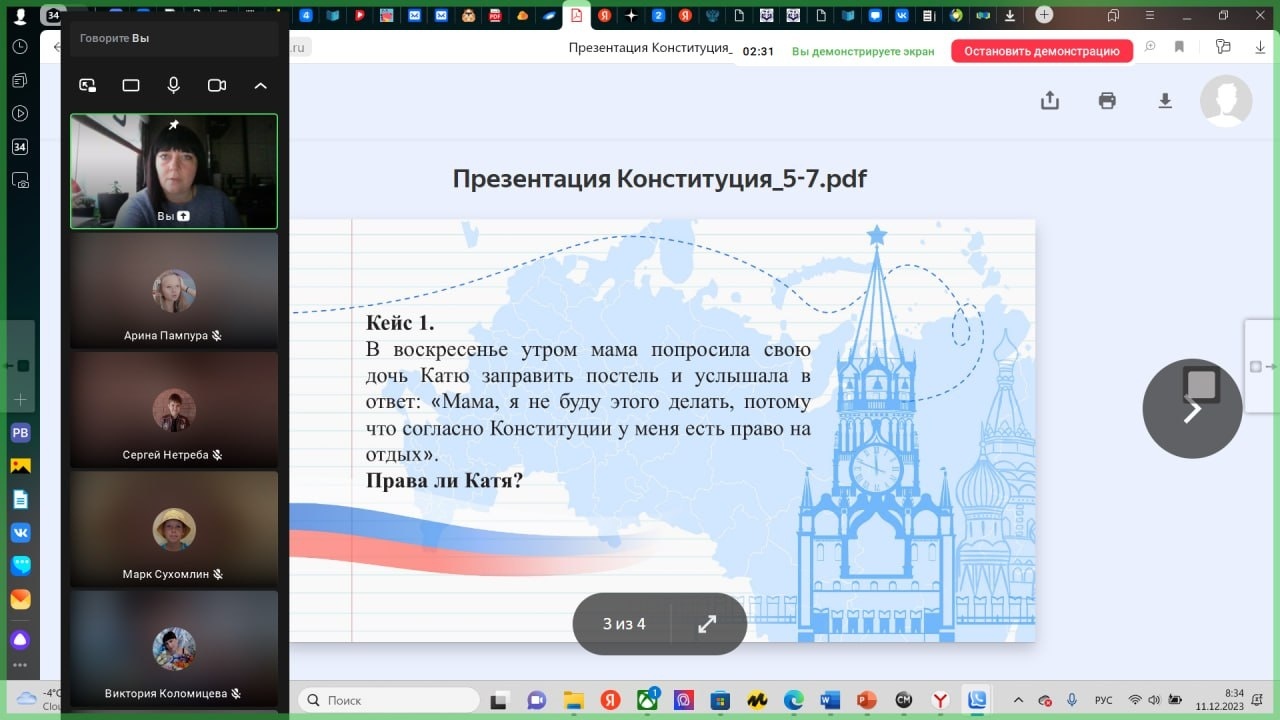Viewport: 1280px width, 720px height.
Task: Select participant Виктория Коломицева tile
Action: click(174, 647)
